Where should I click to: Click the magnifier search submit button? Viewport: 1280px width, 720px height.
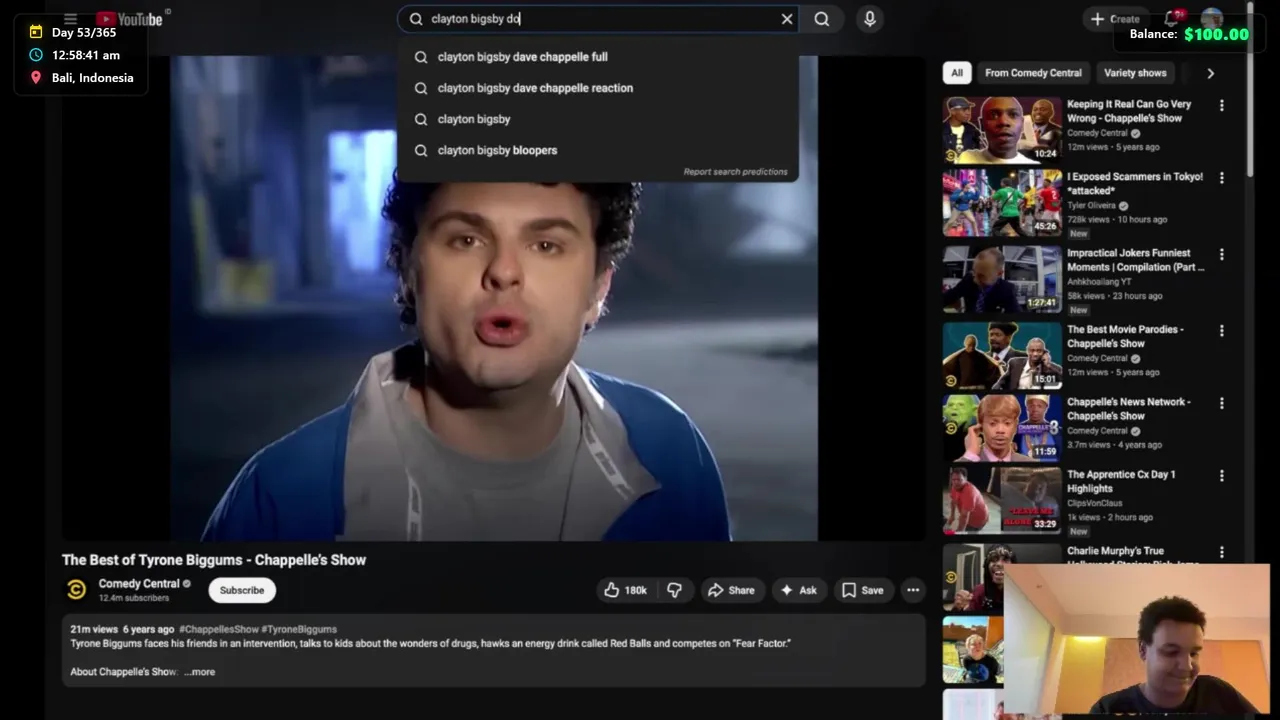pyautogui.click(x=821, y=19)
